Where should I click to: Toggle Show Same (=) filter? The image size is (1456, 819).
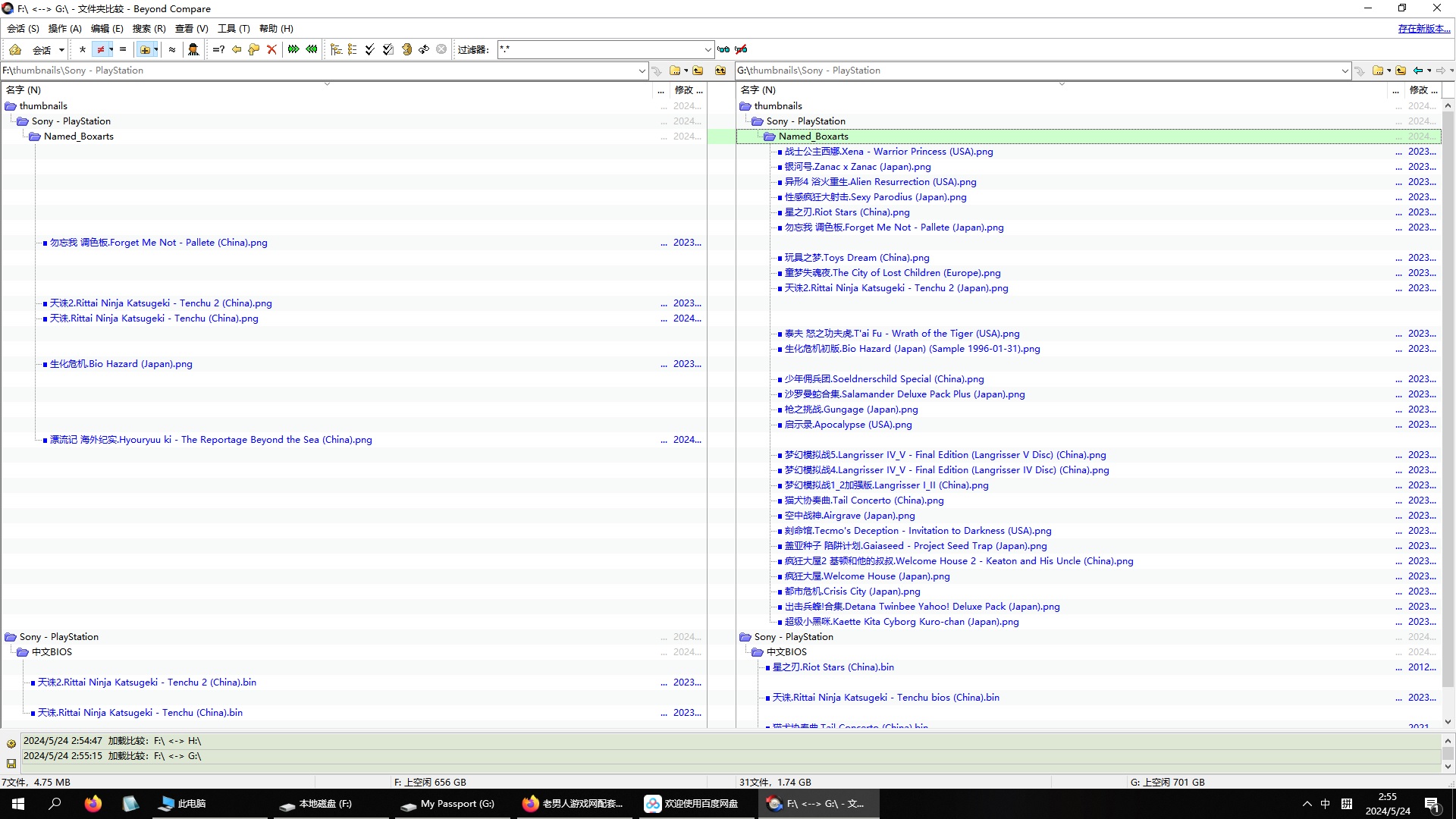tap(123, 49)
